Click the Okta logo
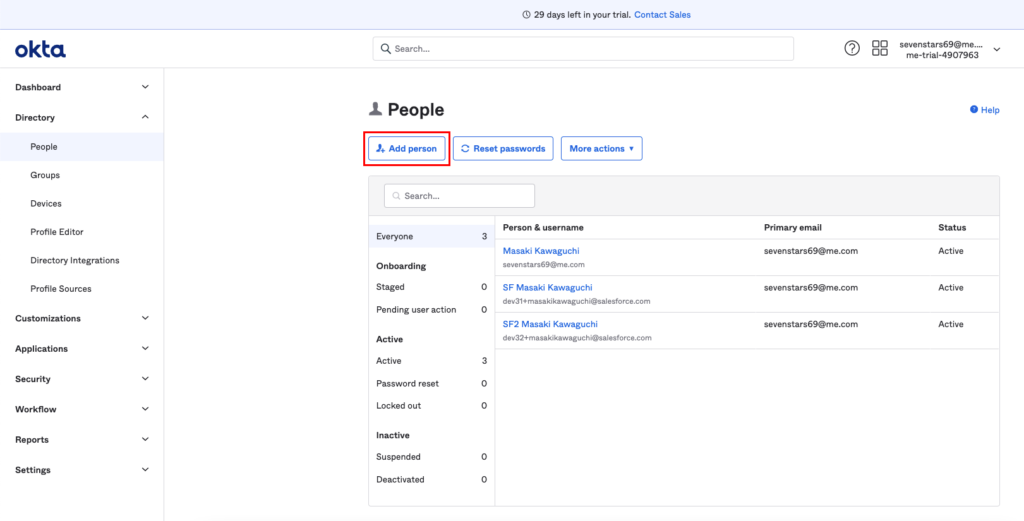This screenshot has height=521, width=1024. [40, 49]
